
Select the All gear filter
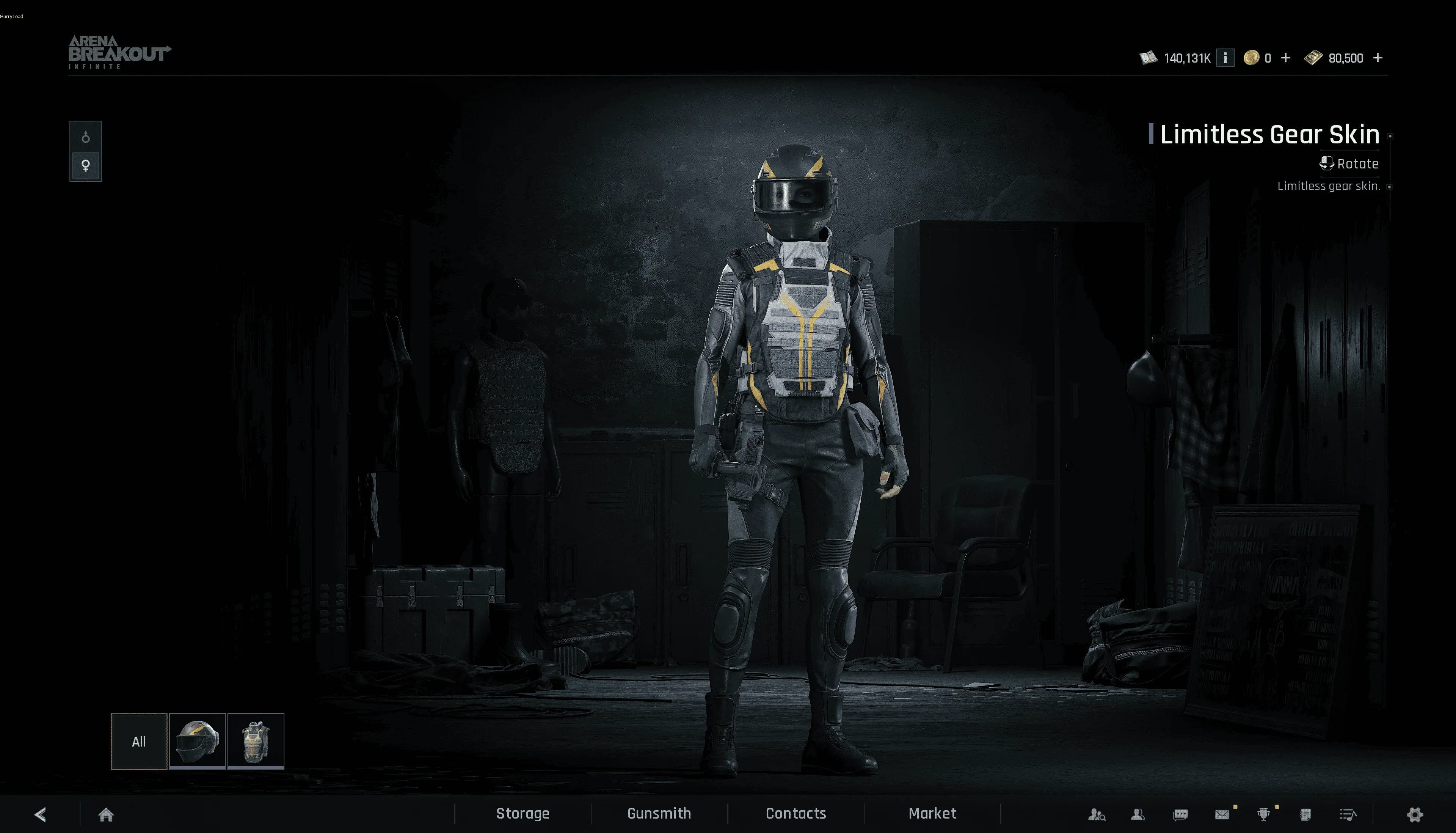click(x=139, y=742)
